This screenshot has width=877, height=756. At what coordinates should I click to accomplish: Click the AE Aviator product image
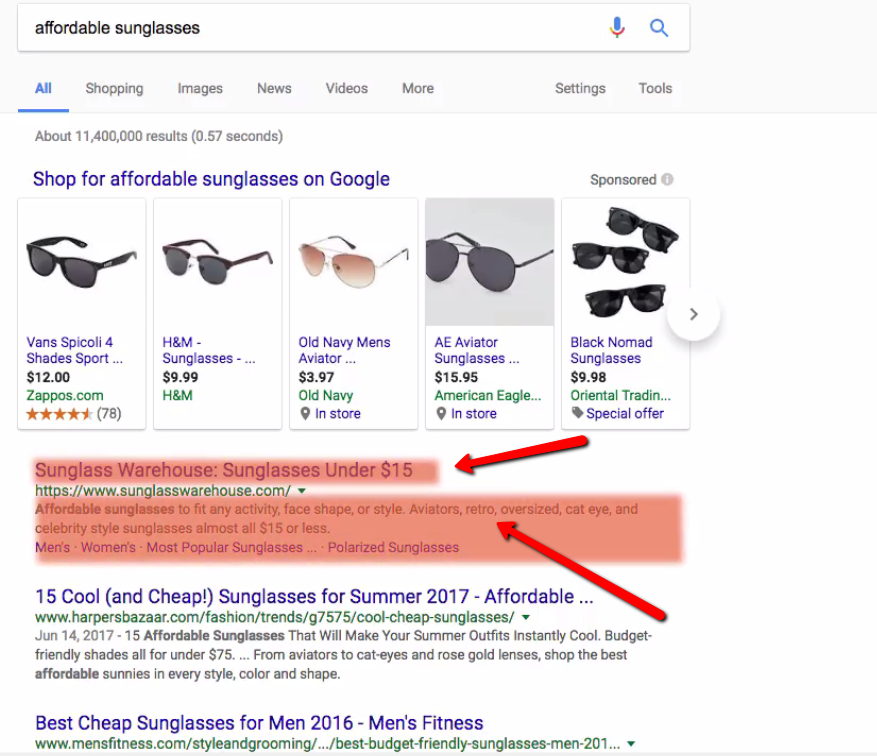coord(489,262)
